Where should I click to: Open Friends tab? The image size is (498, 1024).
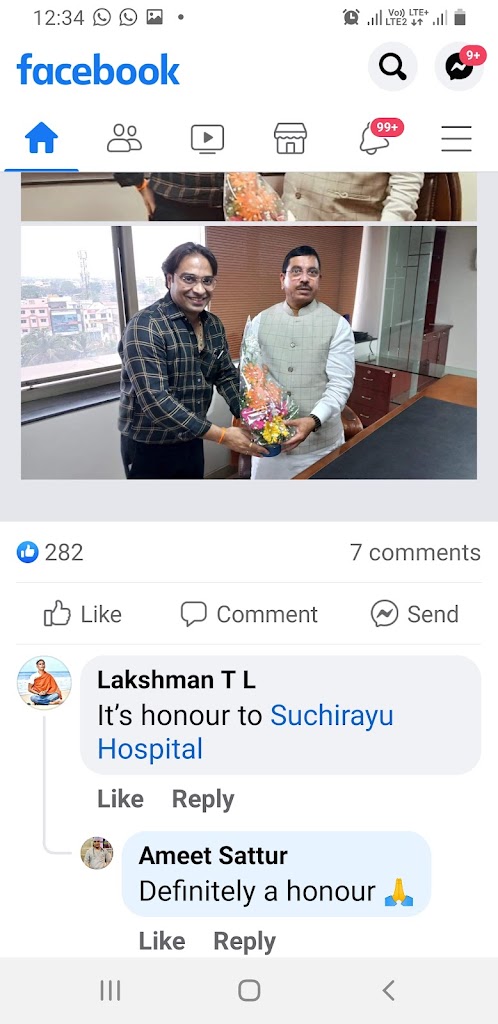coord(124,138)
